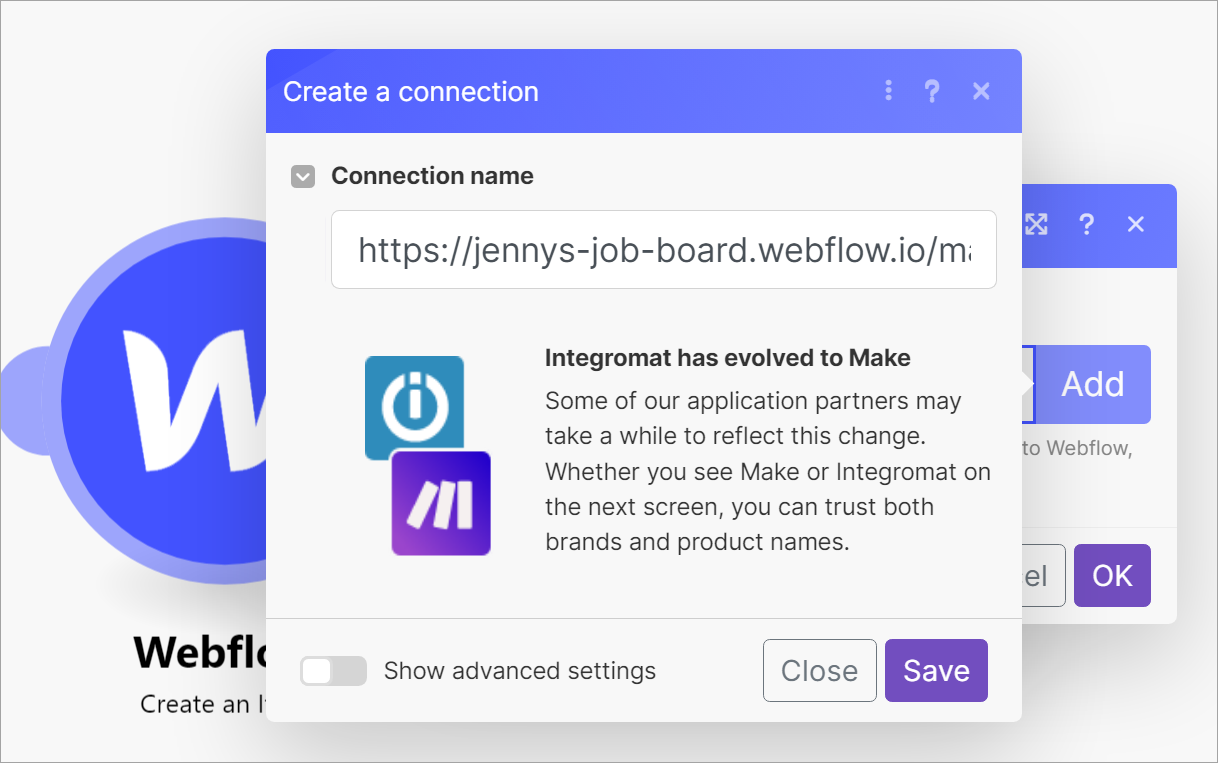Click the Integromat has evolved to Make heading
The width and height of the screenshot is (1218, 763).
click(x=728, y=358)
